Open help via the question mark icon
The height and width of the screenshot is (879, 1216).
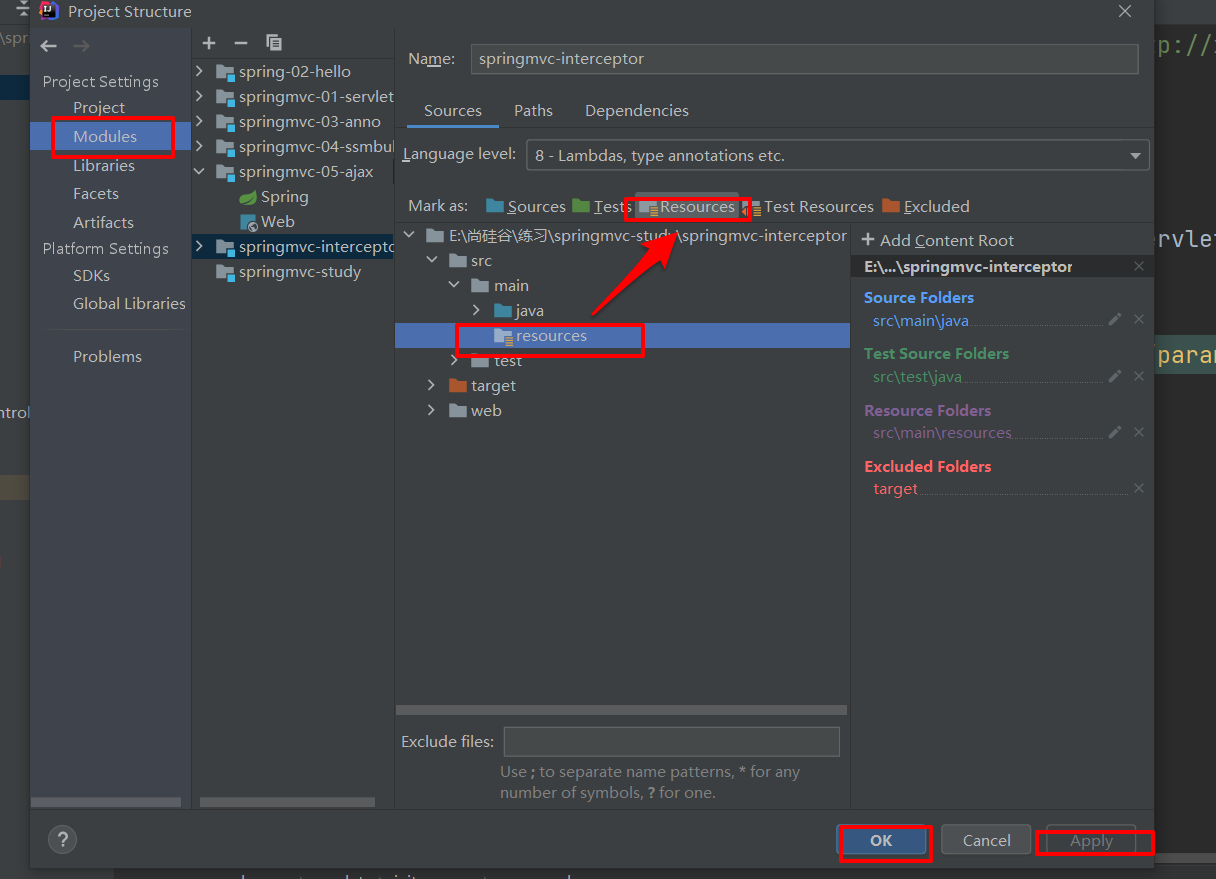click(x=62, y=839)
